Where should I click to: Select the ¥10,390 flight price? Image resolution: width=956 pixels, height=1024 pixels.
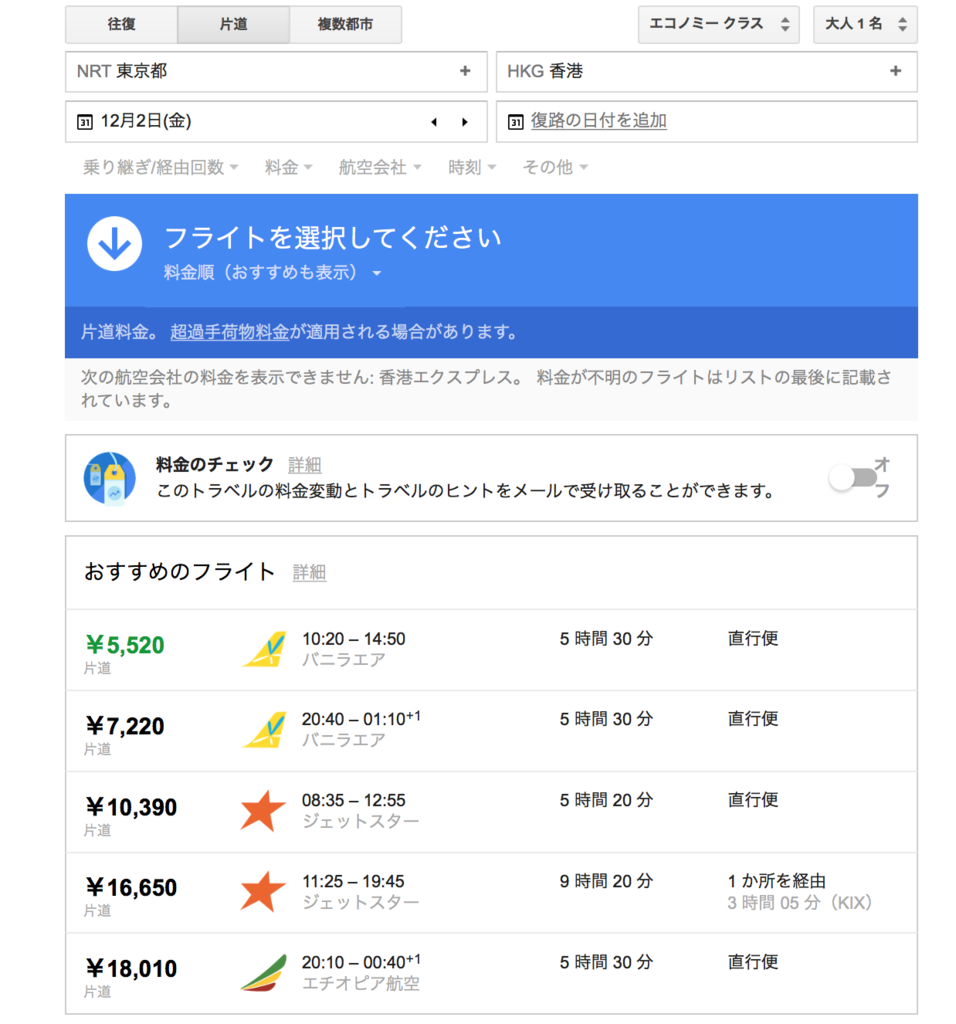(131, 807)
